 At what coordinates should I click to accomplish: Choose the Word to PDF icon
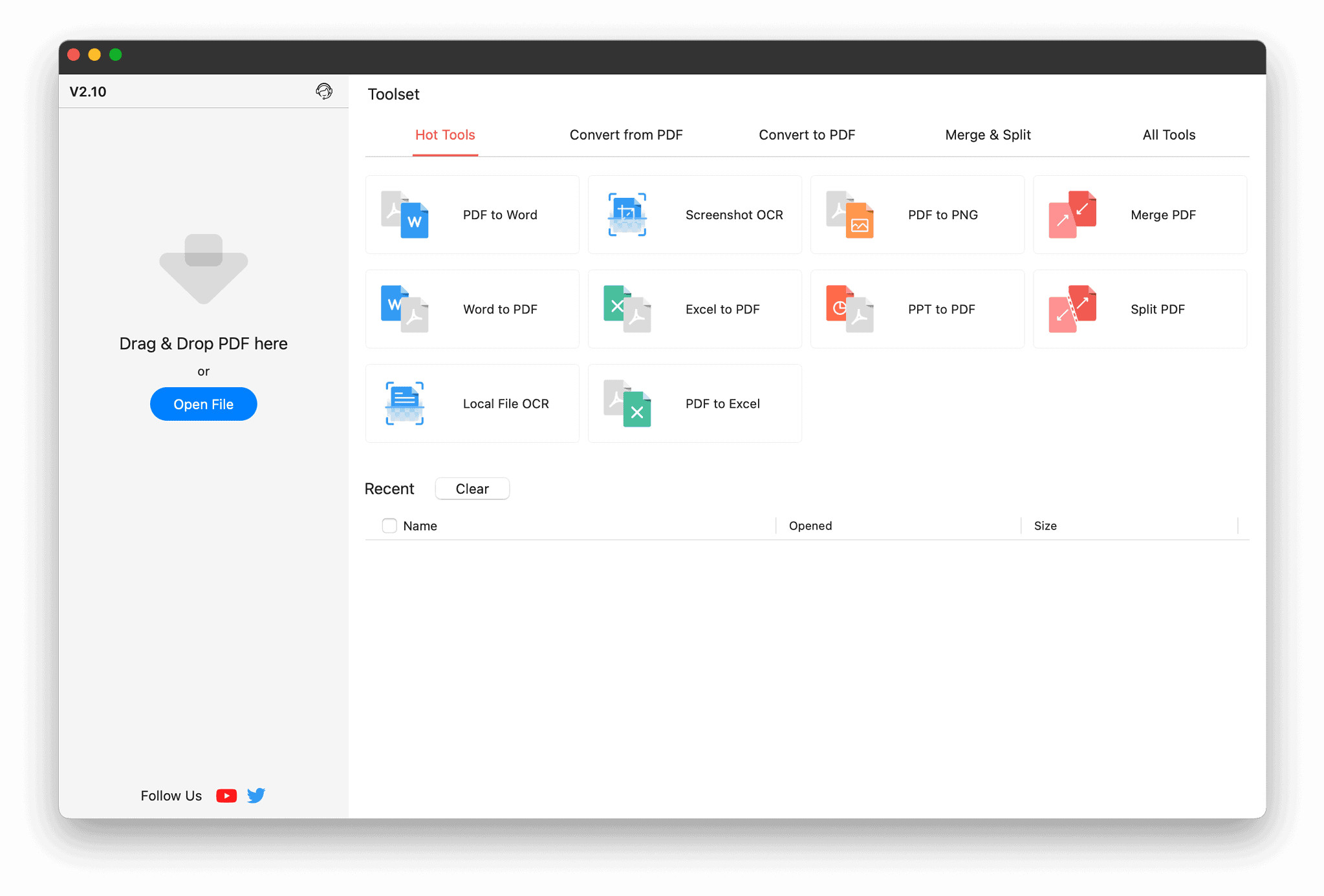(x=405, y=309)
